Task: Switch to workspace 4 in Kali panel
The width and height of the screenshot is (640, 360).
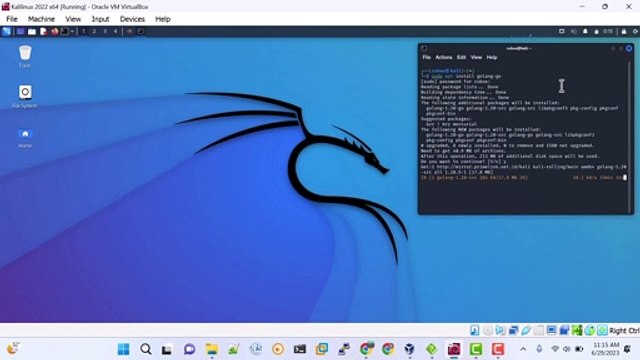Action: click(x=116, y=31)
